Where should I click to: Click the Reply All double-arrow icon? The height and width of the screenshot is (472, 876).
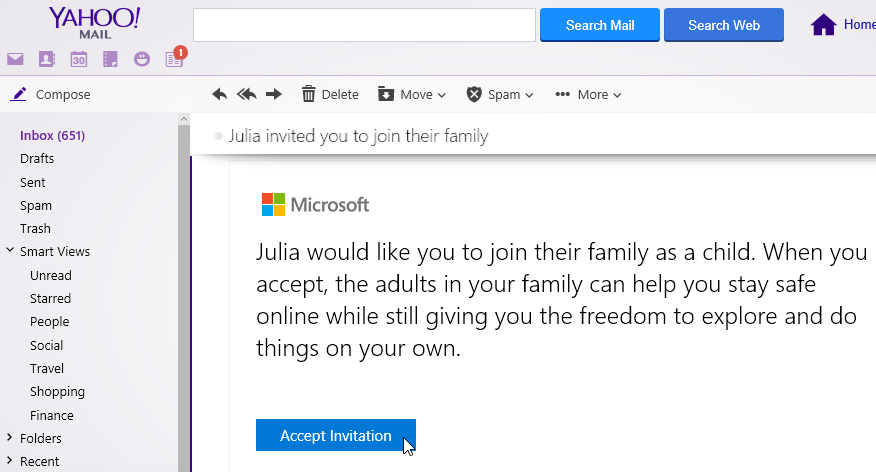tap(246, 94)
